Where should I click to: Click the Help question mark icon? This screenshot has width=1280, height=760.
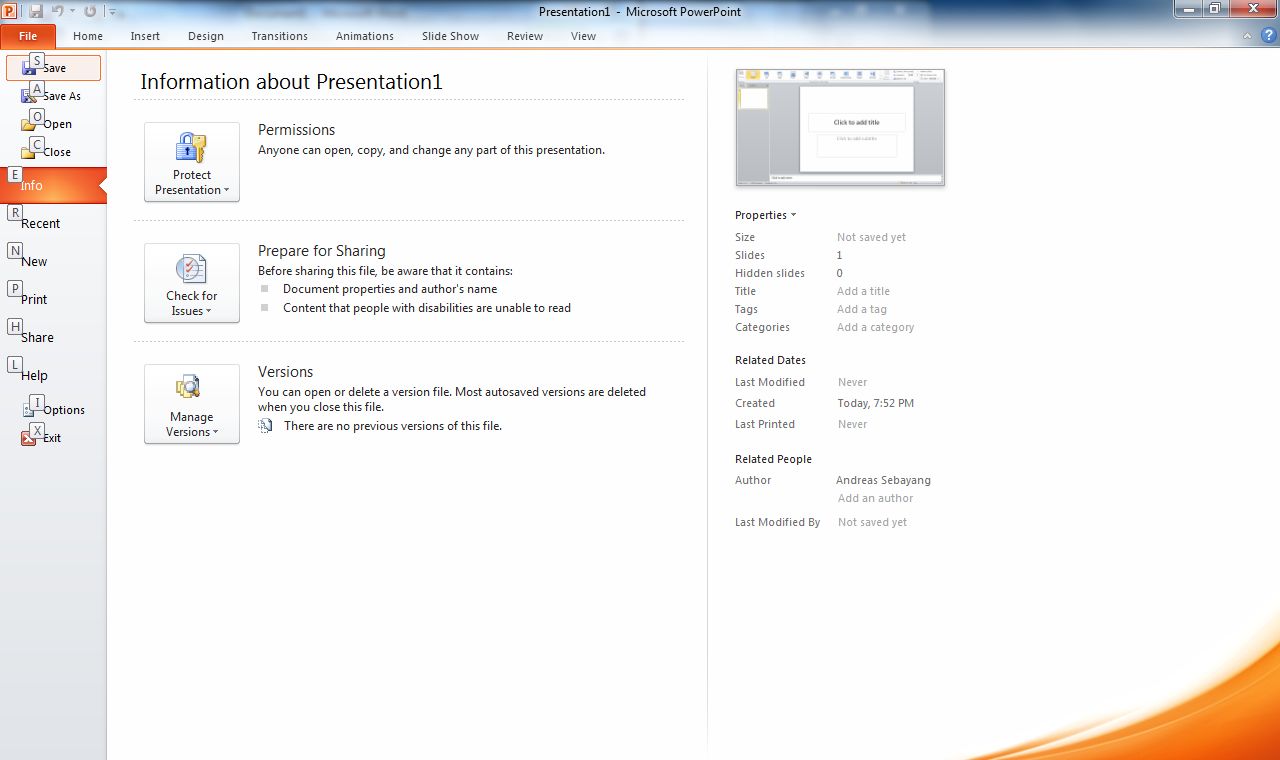tap(1268, 36)
